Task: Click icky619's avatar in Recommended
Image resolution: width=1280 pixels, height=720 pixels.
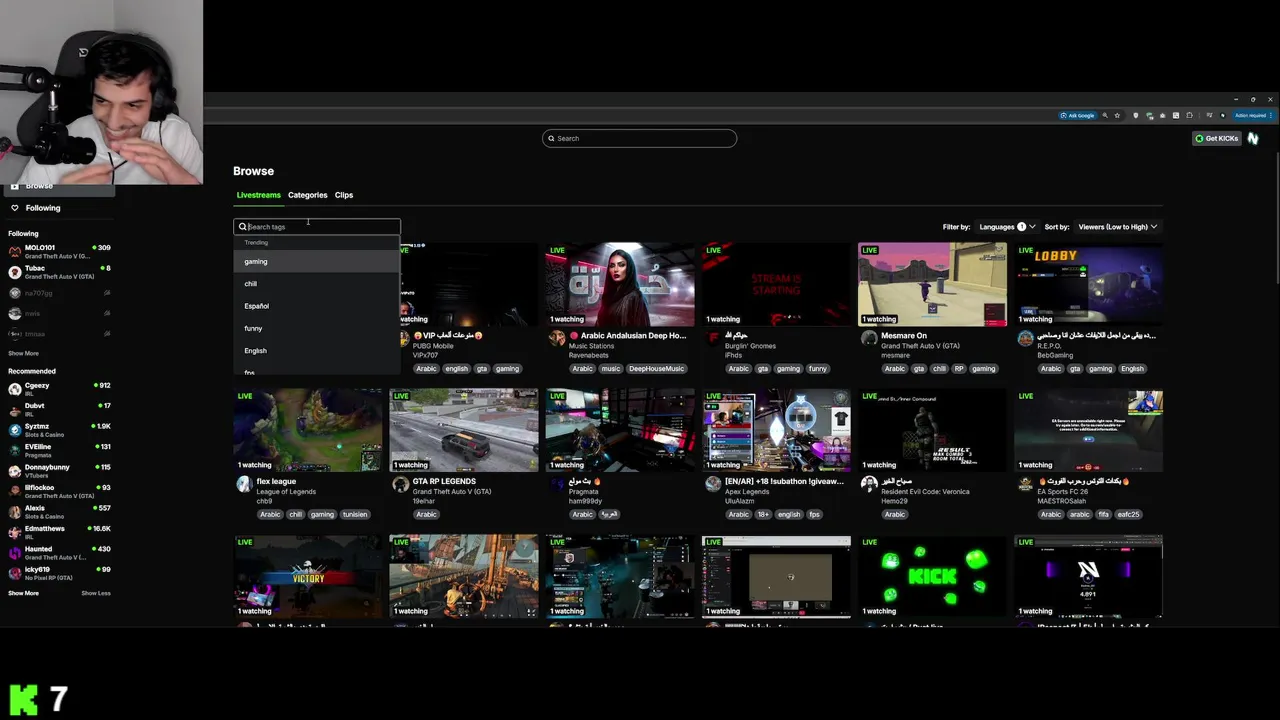Action: (x=15, y=573)
